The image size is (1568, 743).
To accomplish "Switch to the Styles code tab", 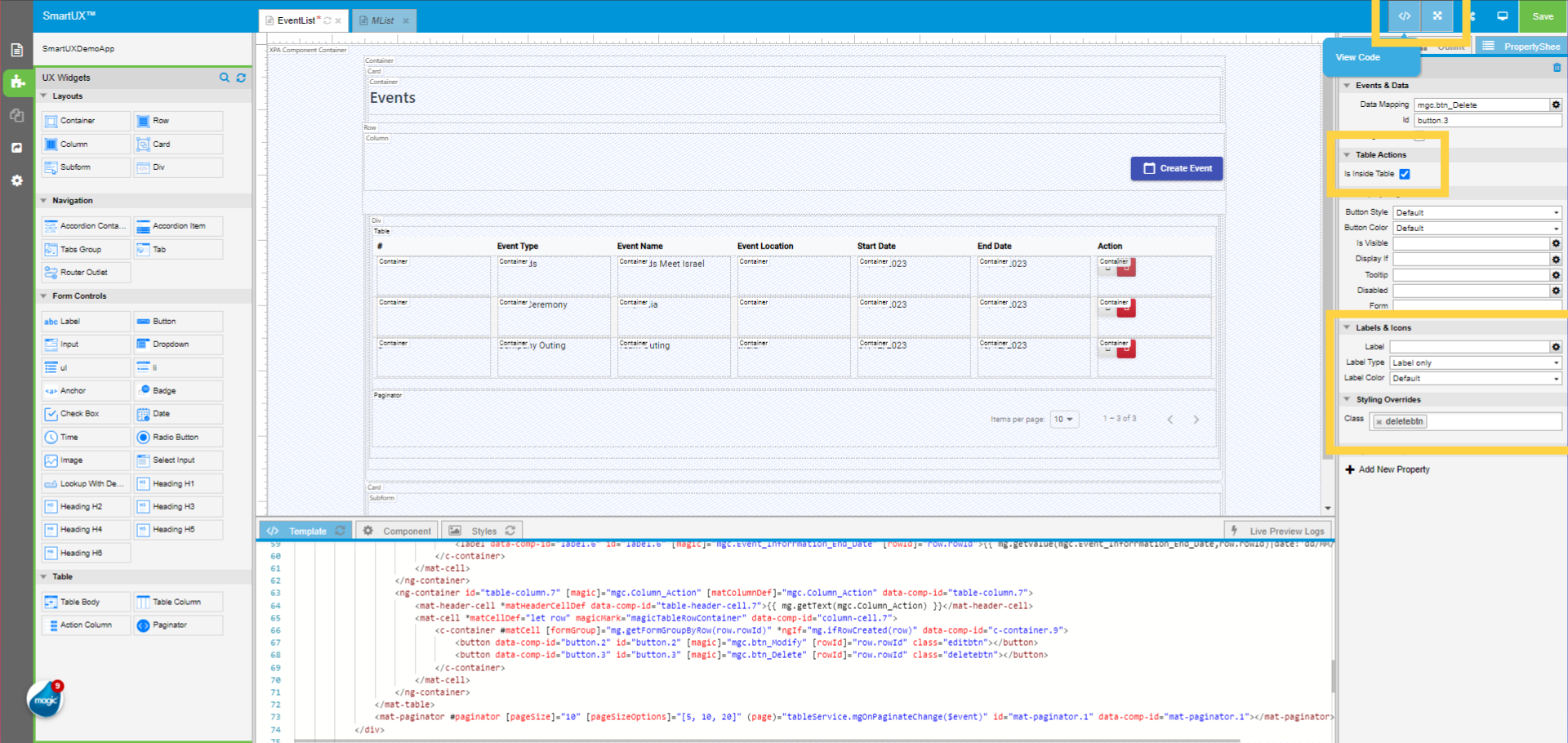I will [483, 531].
